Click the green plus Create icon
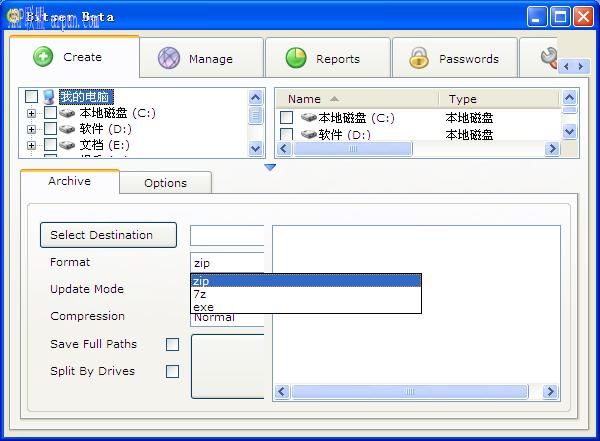Viewport: 600px width, 441px height. point(43,57)
